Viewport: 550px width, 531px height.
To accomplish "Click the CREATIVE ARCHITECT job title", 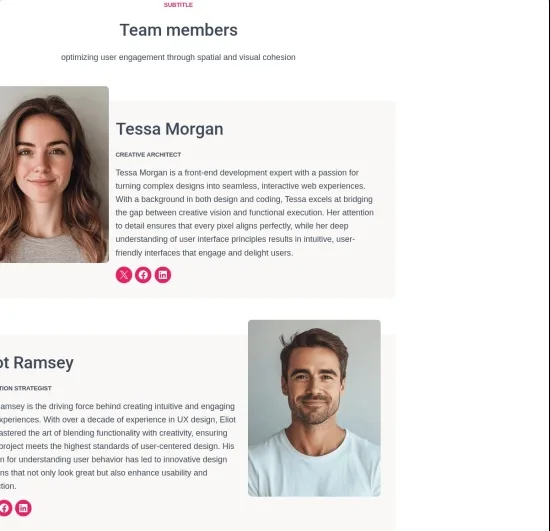I will [x=148, y=155].
